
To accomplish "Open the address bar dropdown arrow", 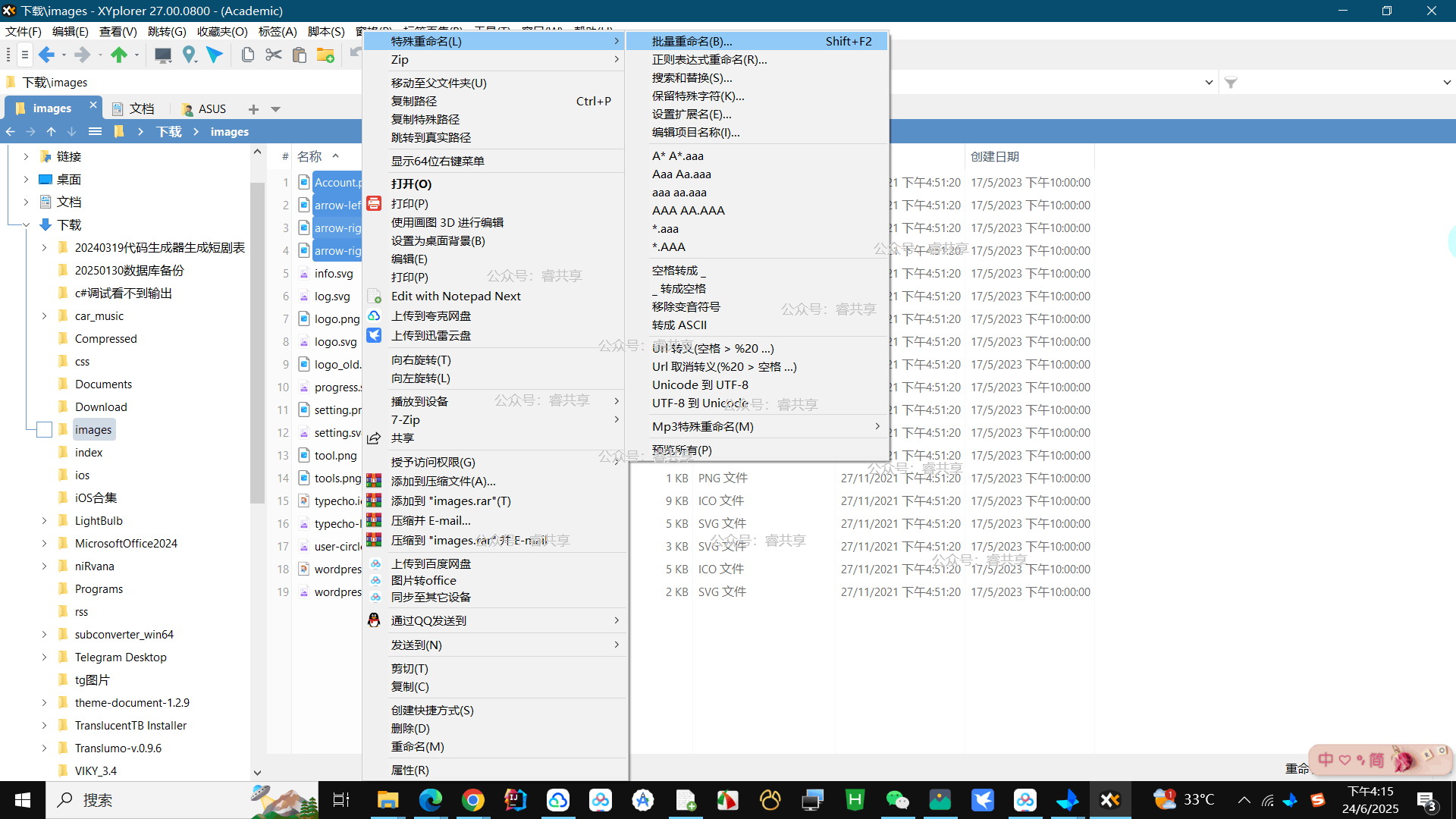I will coord(1209,83).
